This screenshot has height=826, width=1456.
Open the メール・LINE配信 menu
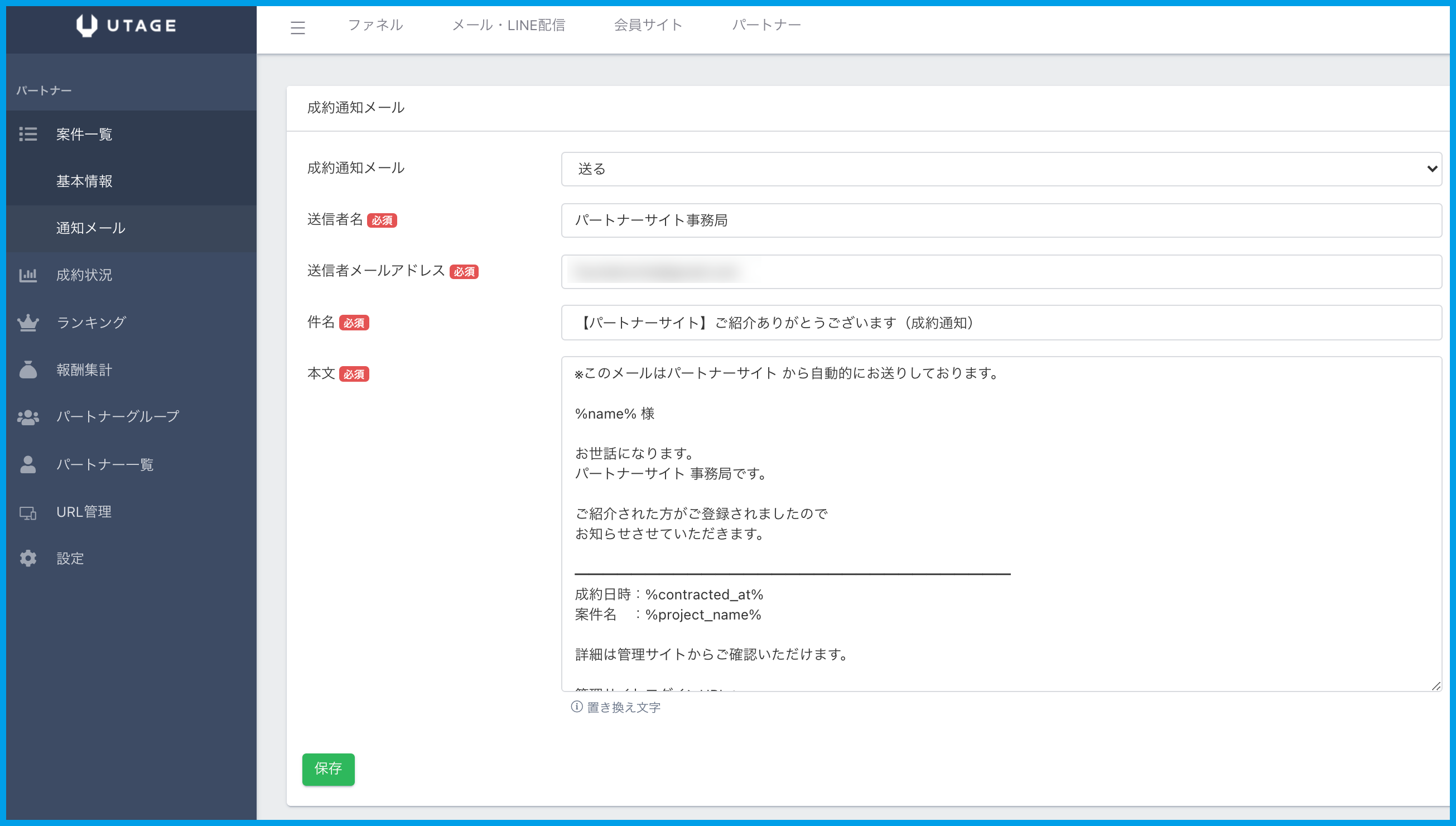(509, 25)
